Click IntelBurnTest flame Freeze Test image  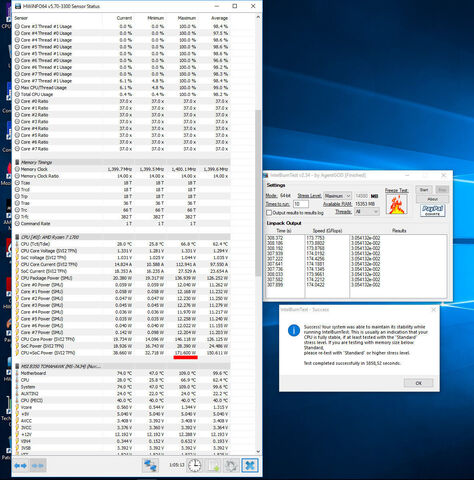[x=397, y=204]
